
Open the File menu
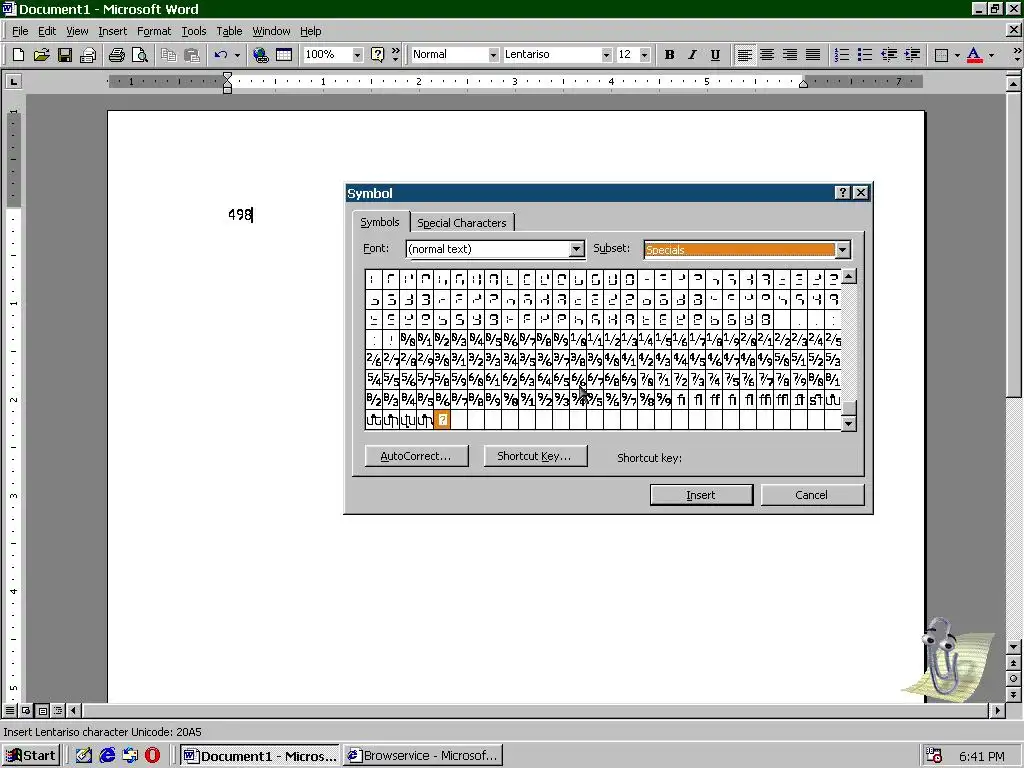[x=20, y=31]
